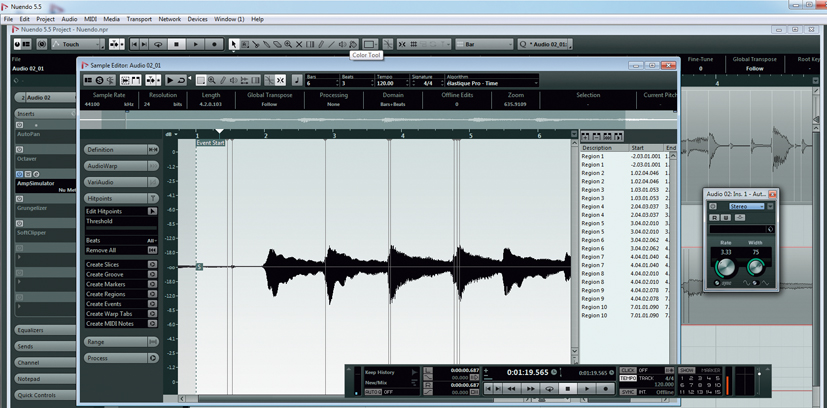Toggle the SYNC button on transport panel

(628, 392)
